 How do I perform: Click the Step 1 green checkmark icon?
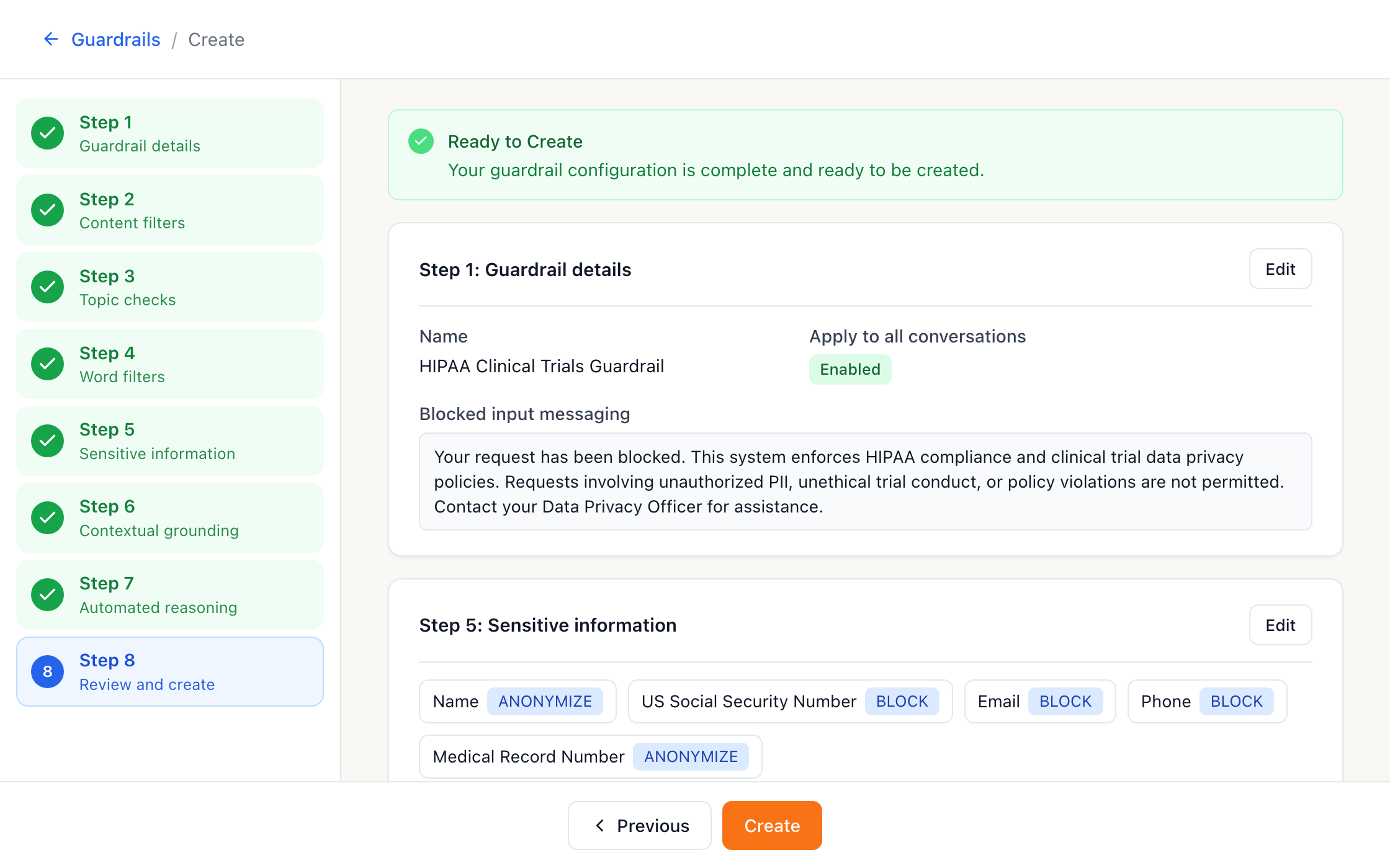click(x=48, y=133)
